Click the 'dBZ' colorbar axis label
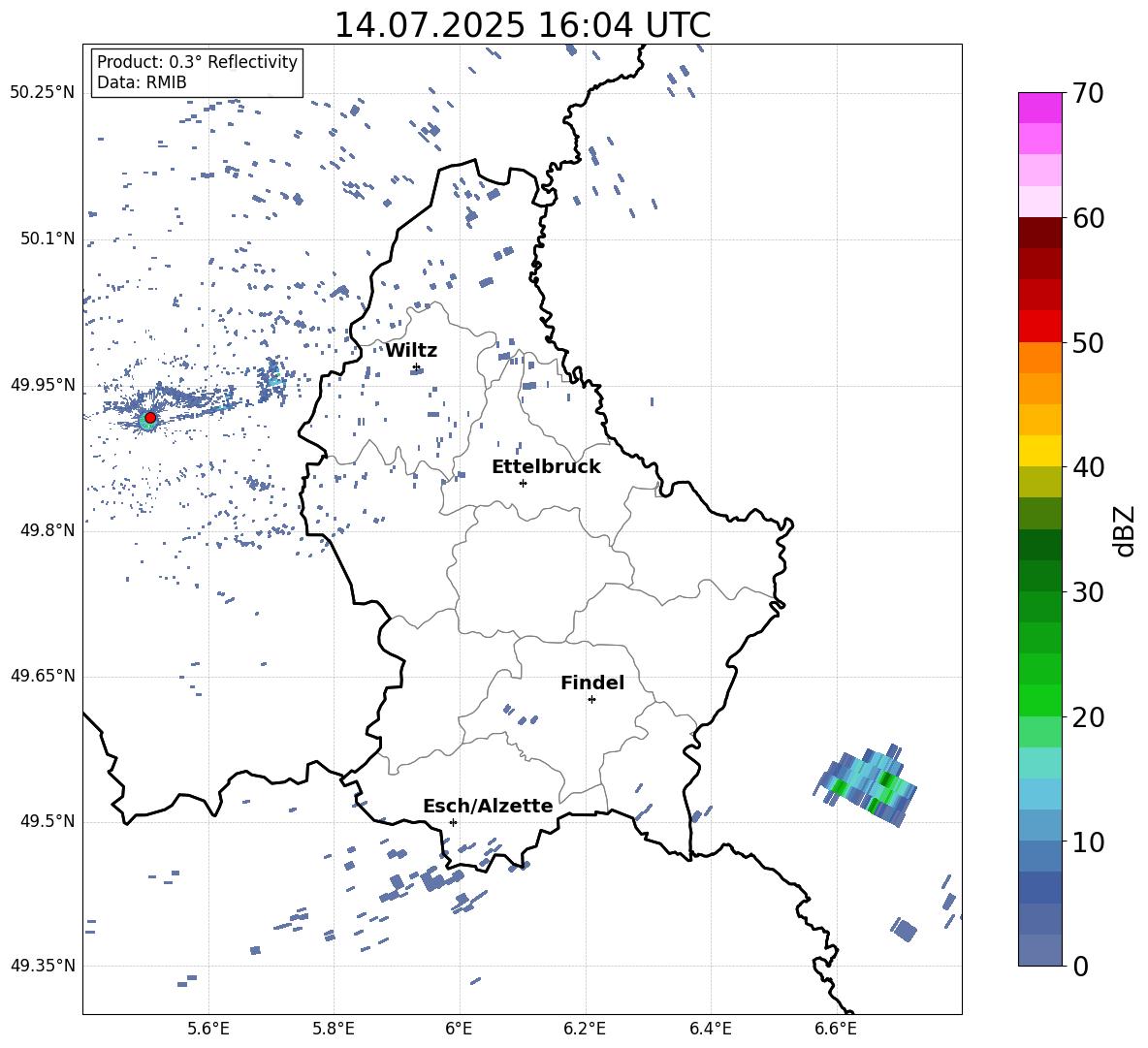1148x1048 pixels. tap(1125, 530)
